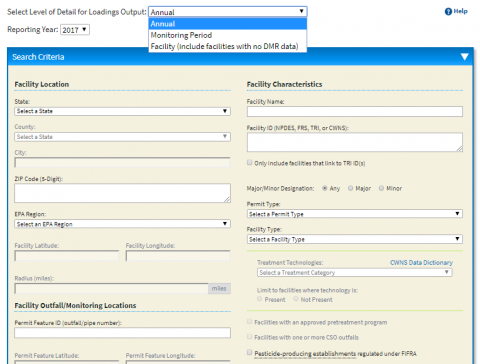
Task: Click the City input field
Action: pyautogui.click(x=122, y=163)
